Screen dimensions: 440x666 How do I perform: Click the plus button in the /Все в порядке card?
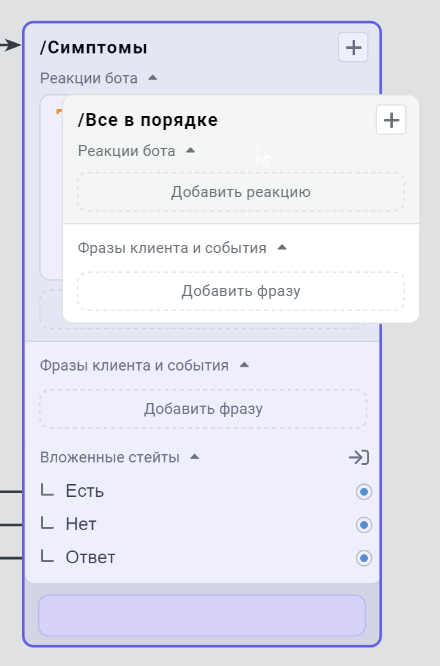click(391, 120)
